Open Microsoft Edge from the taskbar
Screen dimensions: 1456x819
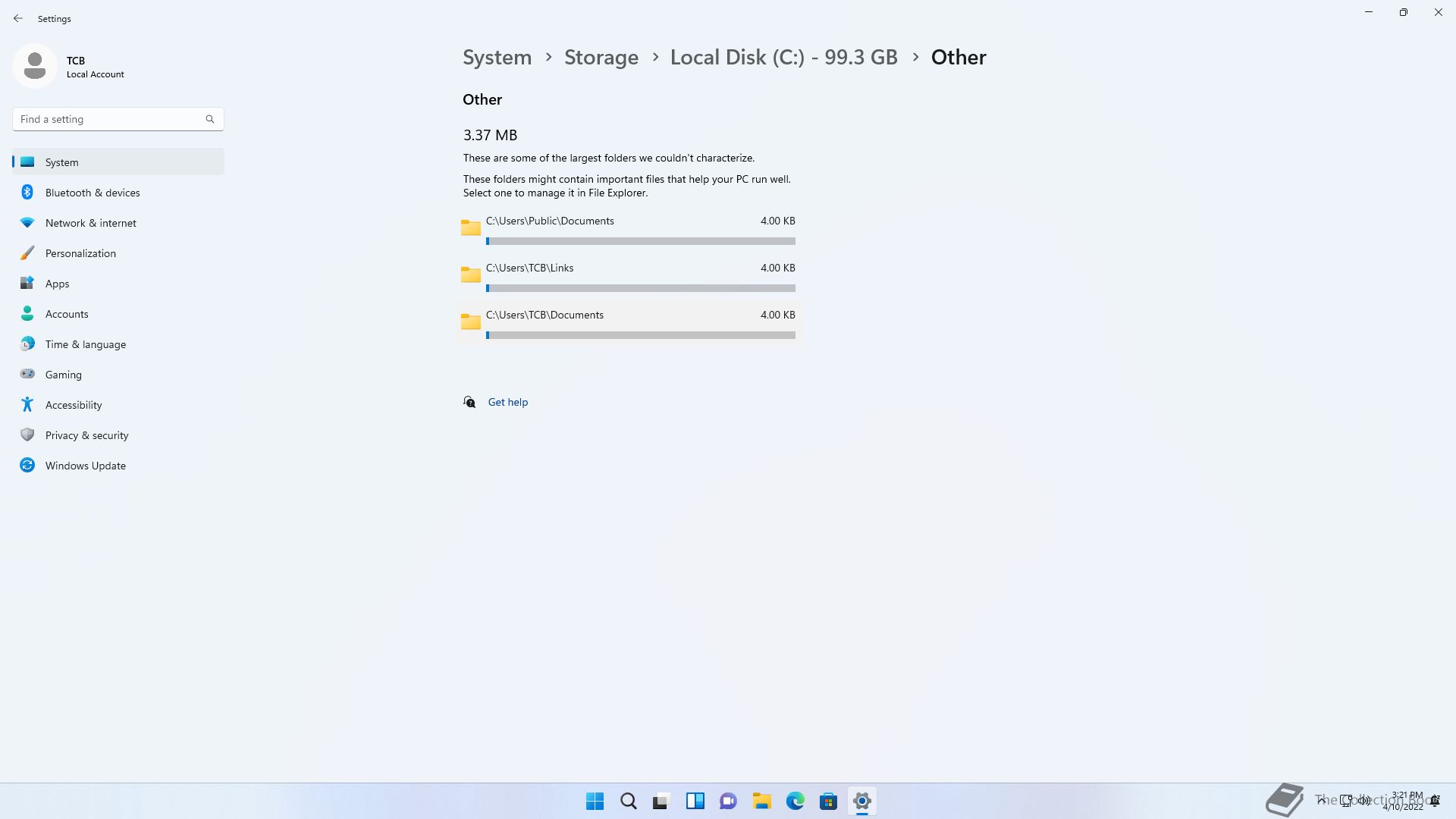pyautogui.click(x=795, y=801)
